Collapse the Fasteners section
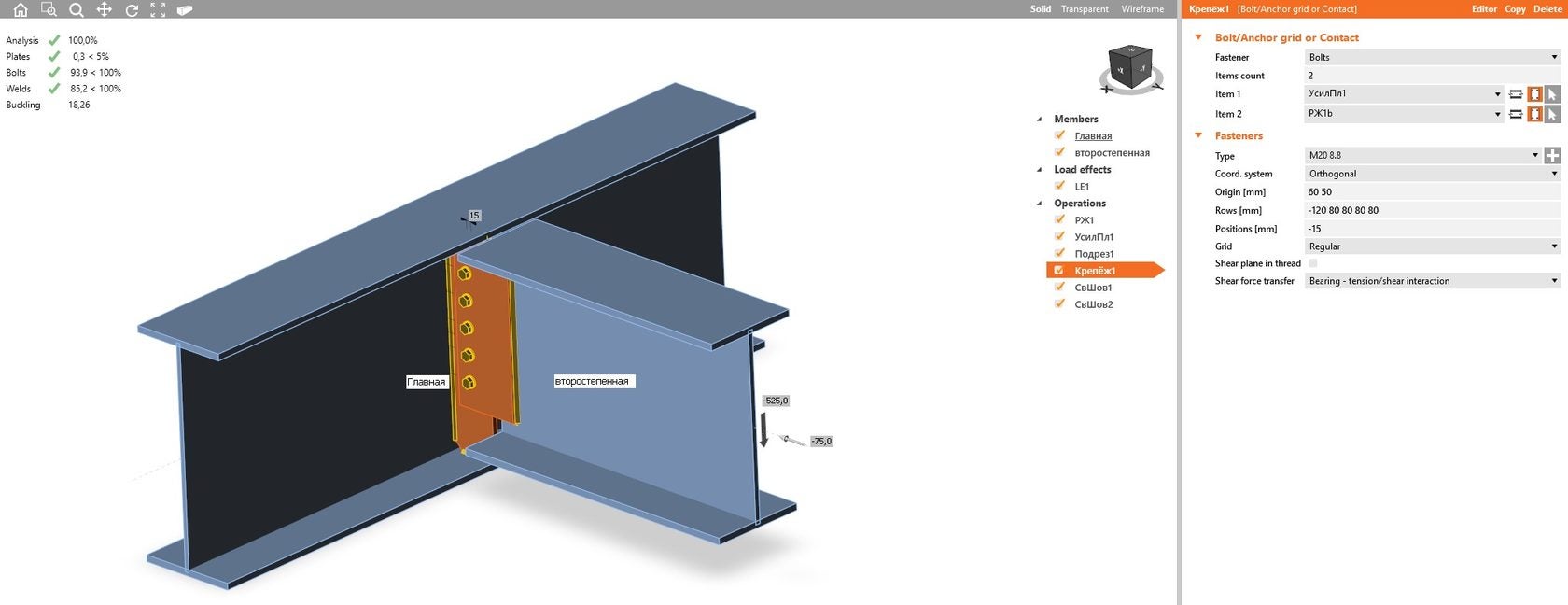The width and height of the screenshot is (1568, 605). pos(1198,135)
